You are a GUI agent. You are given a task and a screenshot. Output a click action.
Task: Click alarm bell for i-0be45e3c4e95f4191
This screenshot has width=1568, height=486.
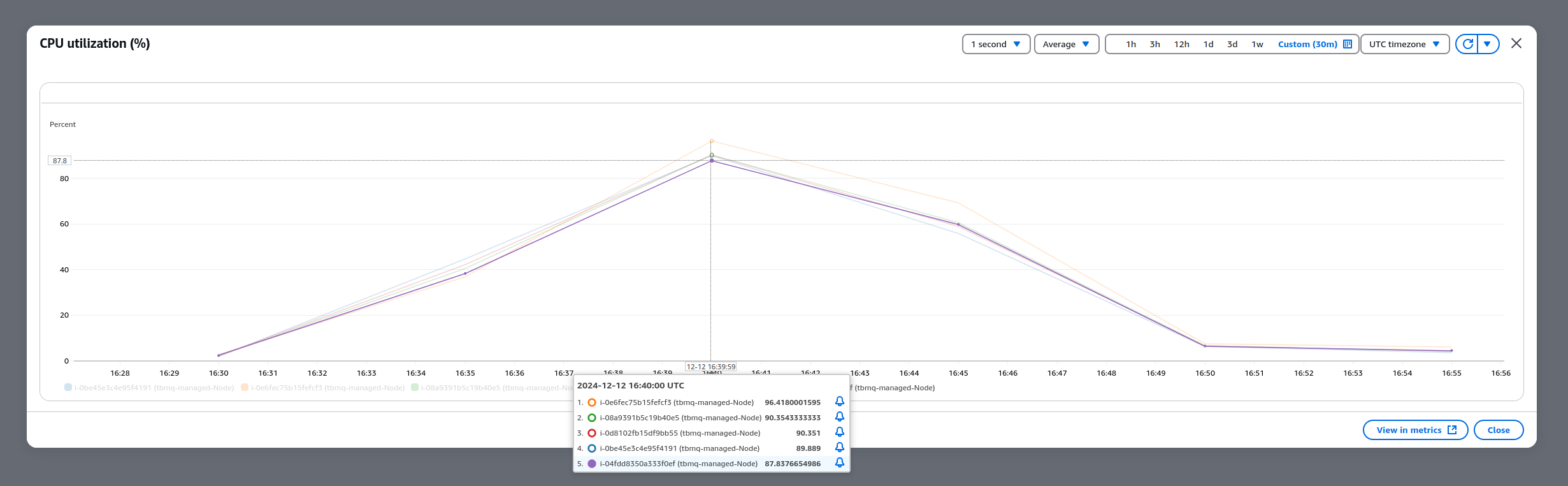[x=839, y=448]
